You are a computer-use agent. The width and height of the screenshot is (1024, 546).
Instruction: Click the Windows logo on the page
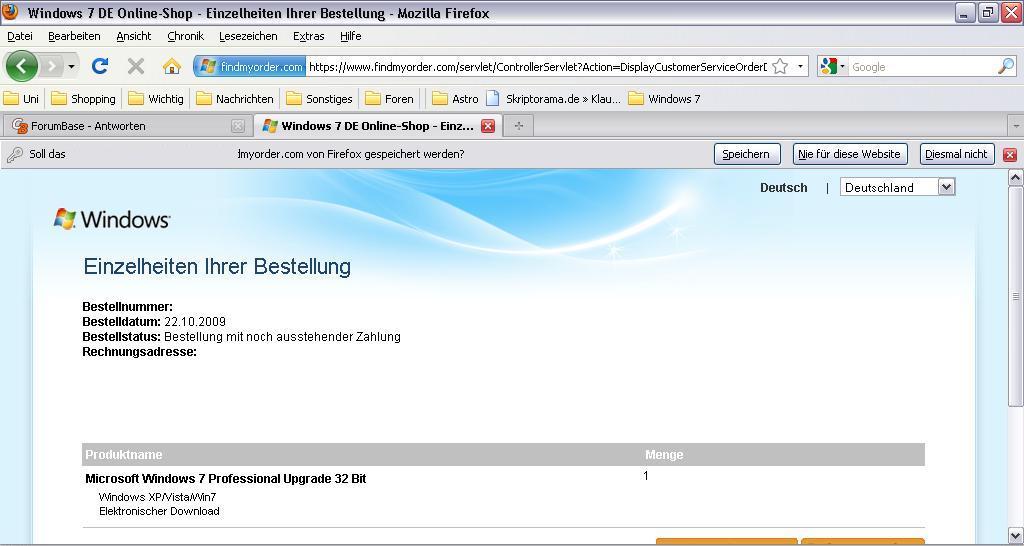click(112, 219)
